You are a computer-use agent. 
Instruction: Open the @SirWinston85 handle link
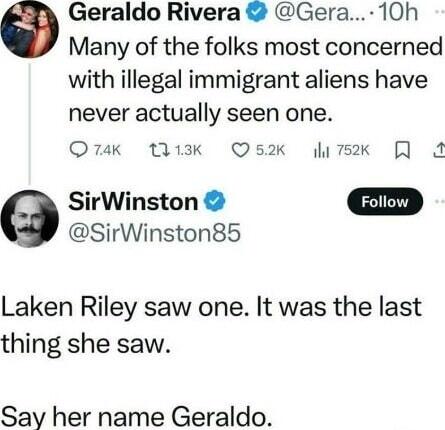[x=154, y=233]
